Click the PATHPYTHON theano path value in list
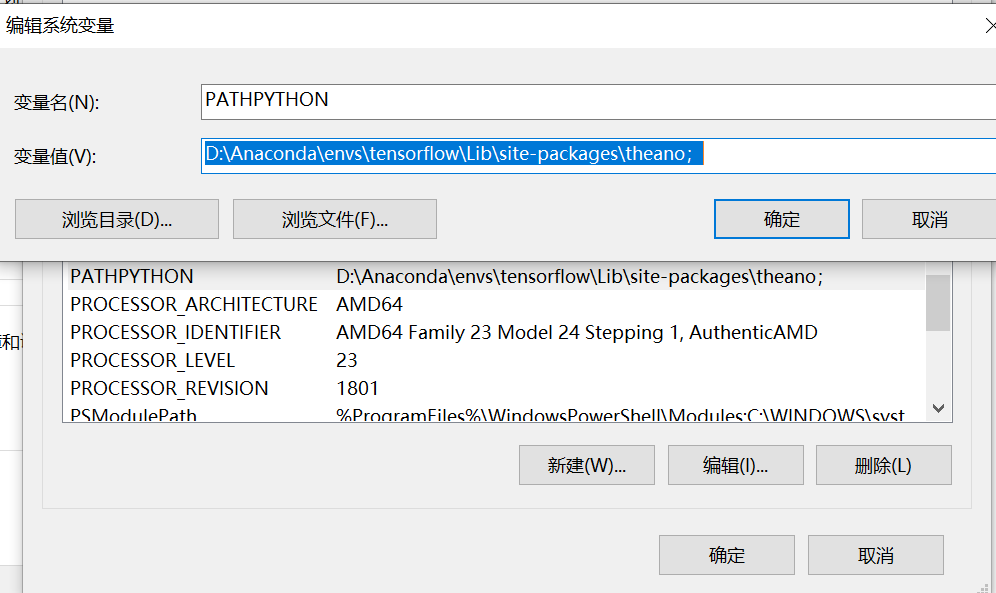This screenshot has width=996, height=593. 579,276
